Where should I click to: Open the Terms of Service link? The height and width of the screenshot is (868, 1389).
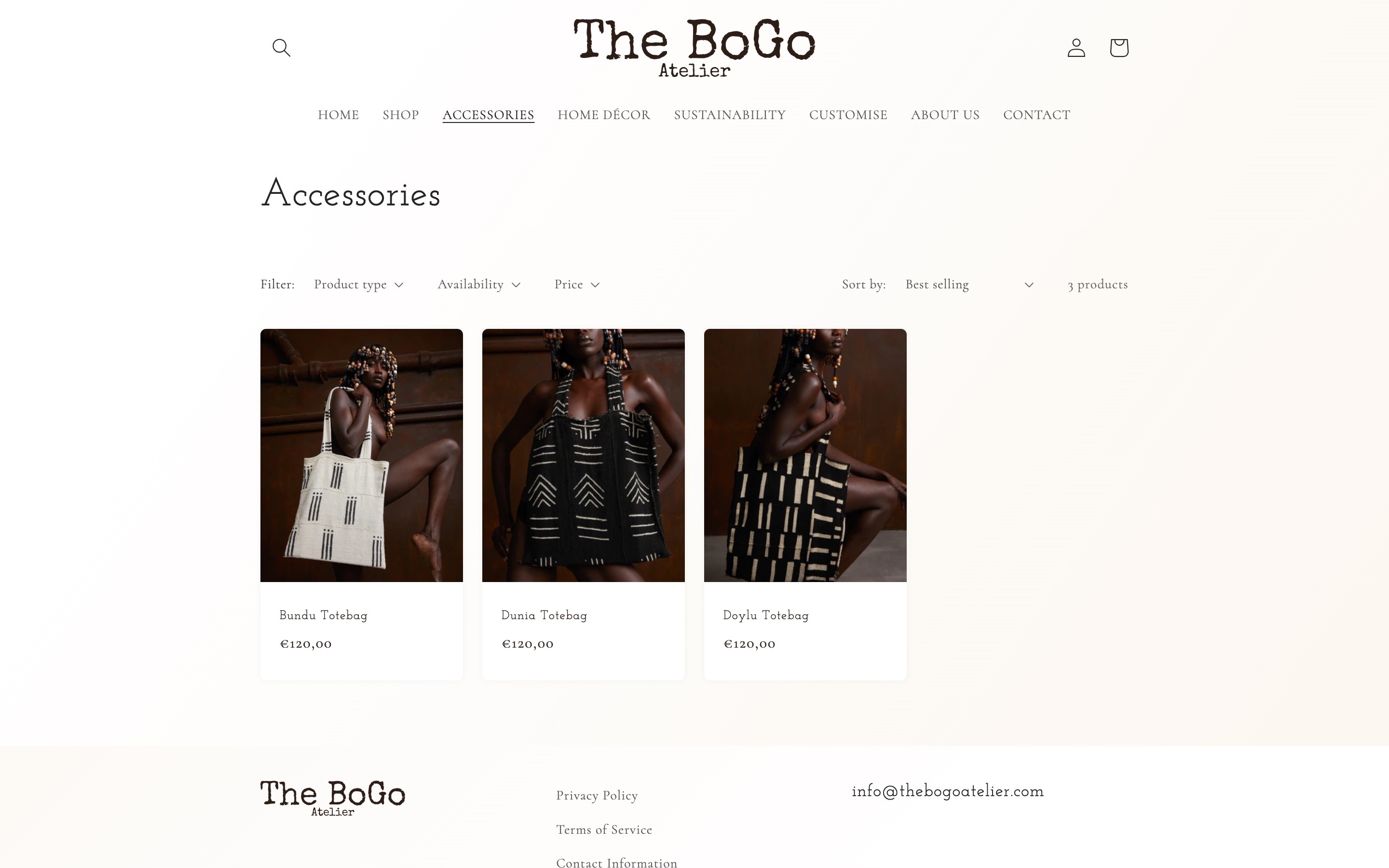click(x=604, y=829)
